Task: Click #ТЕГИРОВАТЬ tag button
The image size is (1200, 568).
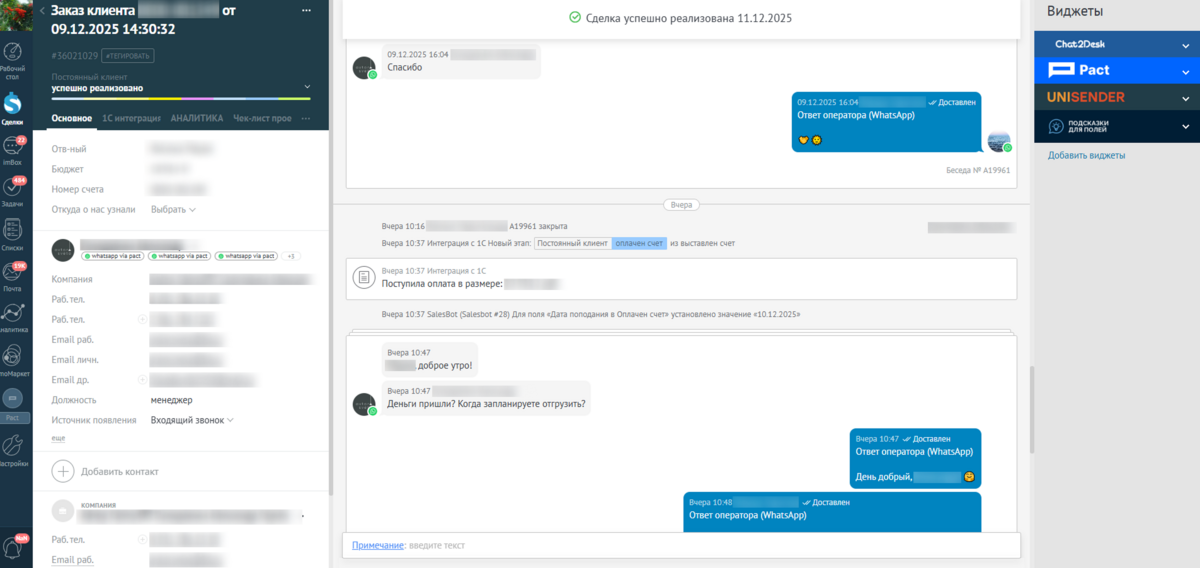Action: point(128,55)
